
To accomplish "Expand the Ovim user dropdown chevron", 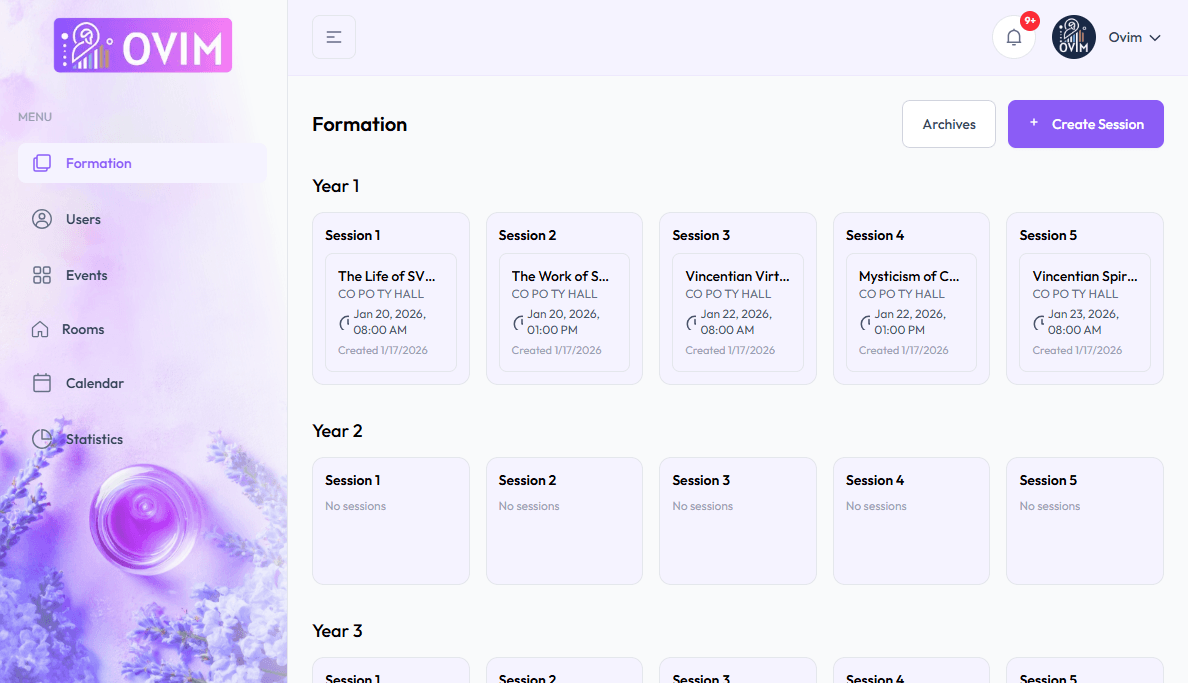I will (x=1155, y=38).
